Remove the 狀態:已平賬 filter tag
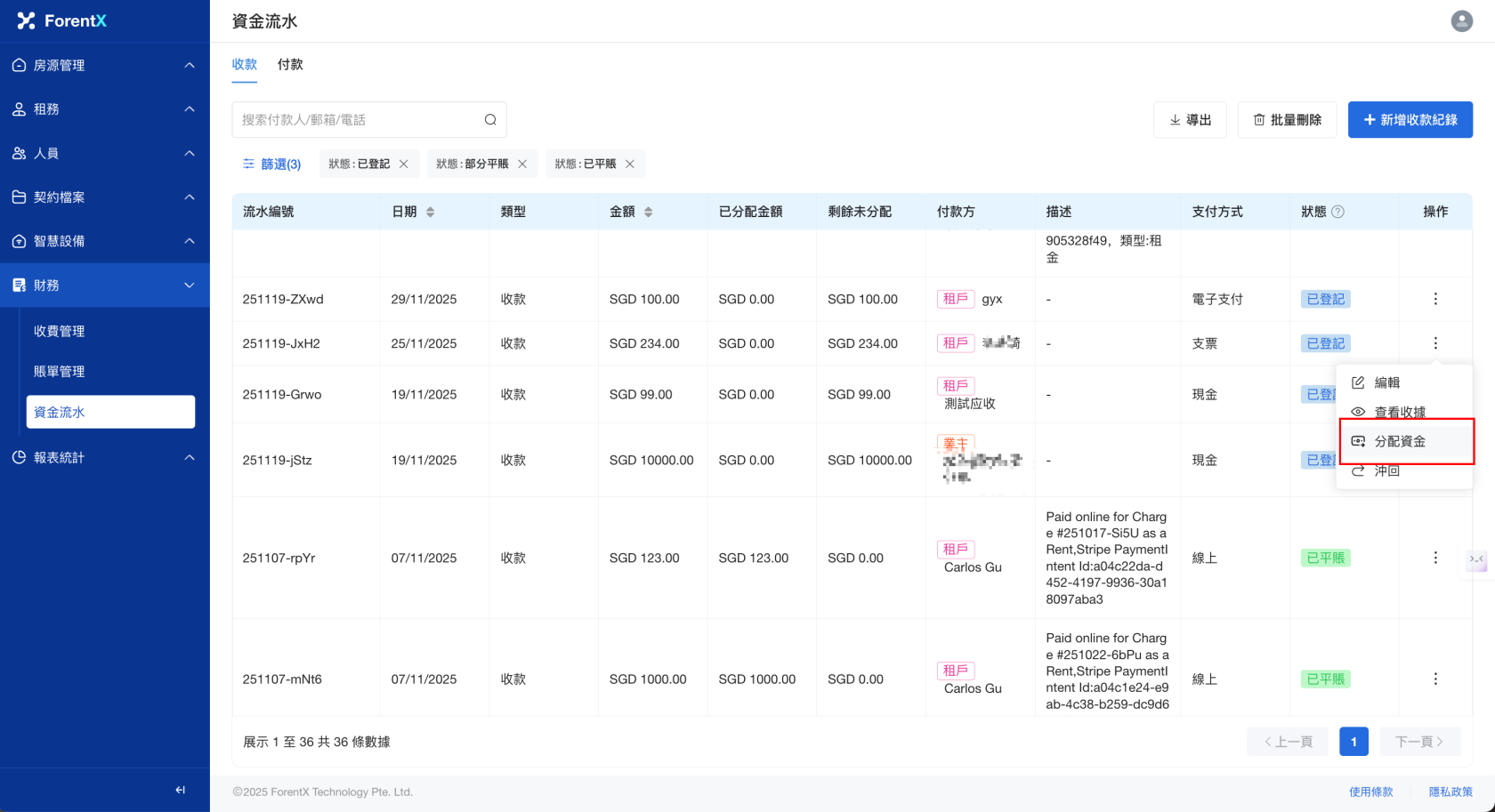 630,165
